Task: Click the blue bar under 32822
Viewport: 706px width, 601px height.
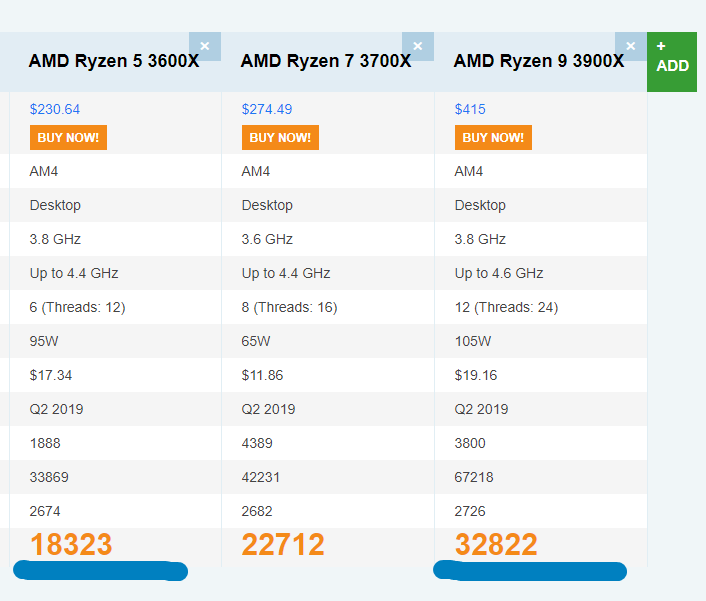Action: click(530, 571)
